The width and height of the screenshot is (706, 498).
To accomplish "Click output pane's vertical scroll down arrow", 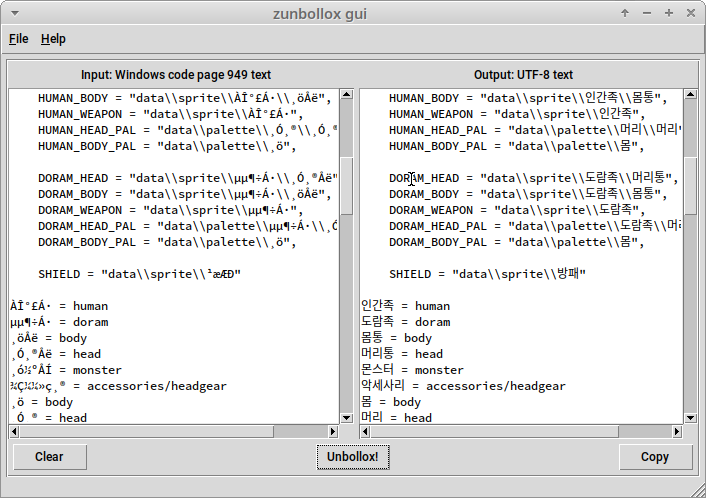I will (691, 417).
